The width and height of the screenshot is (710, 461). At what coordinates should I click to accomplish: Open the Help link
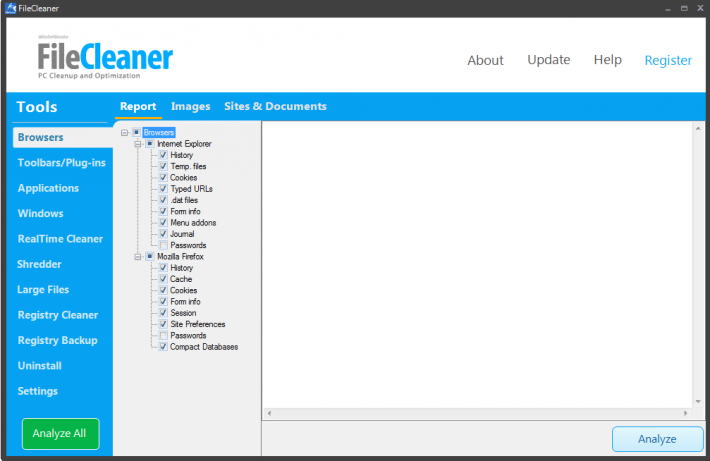tap(608, 60)
